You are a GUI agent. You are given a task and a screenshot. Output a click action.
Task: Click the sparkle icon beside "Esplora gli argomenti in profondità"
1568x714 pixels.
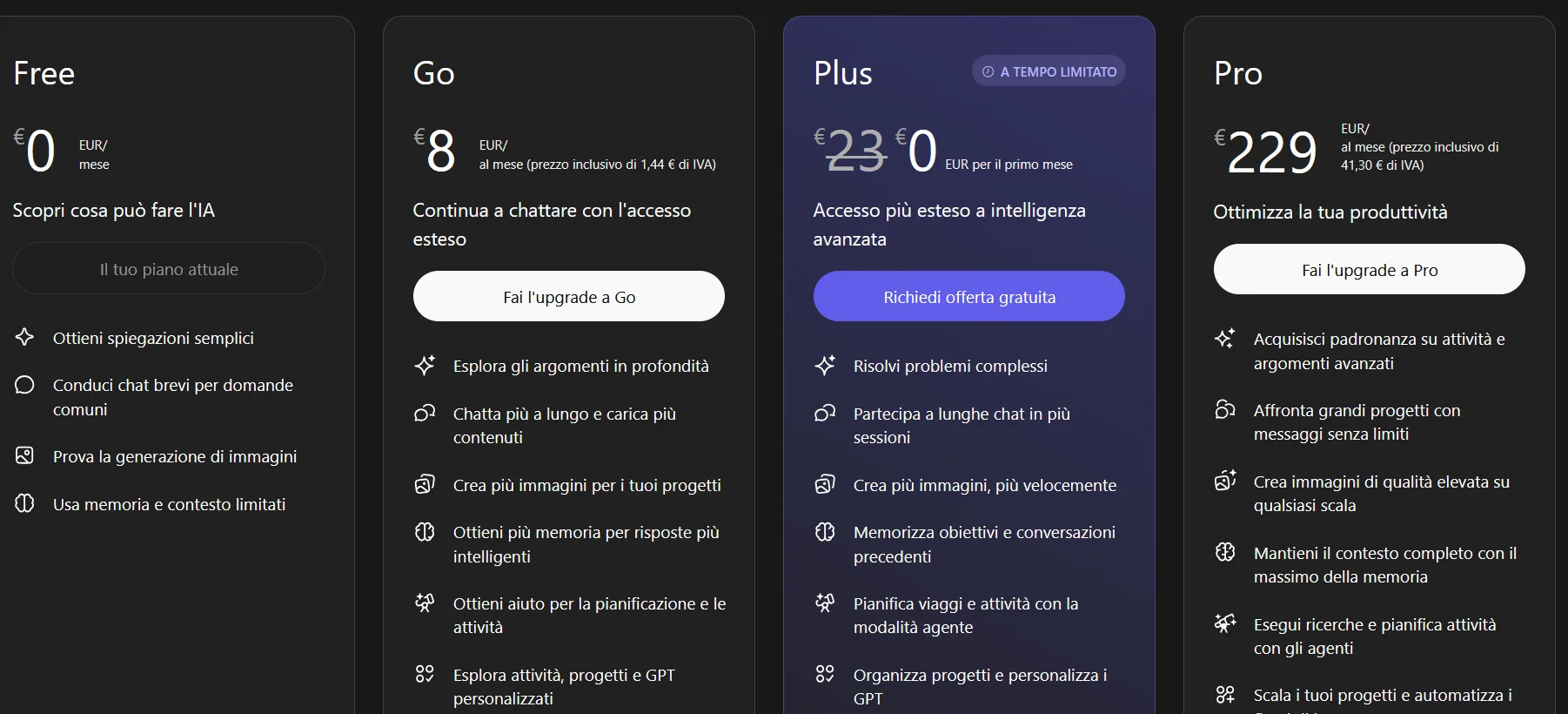(426, 366)
